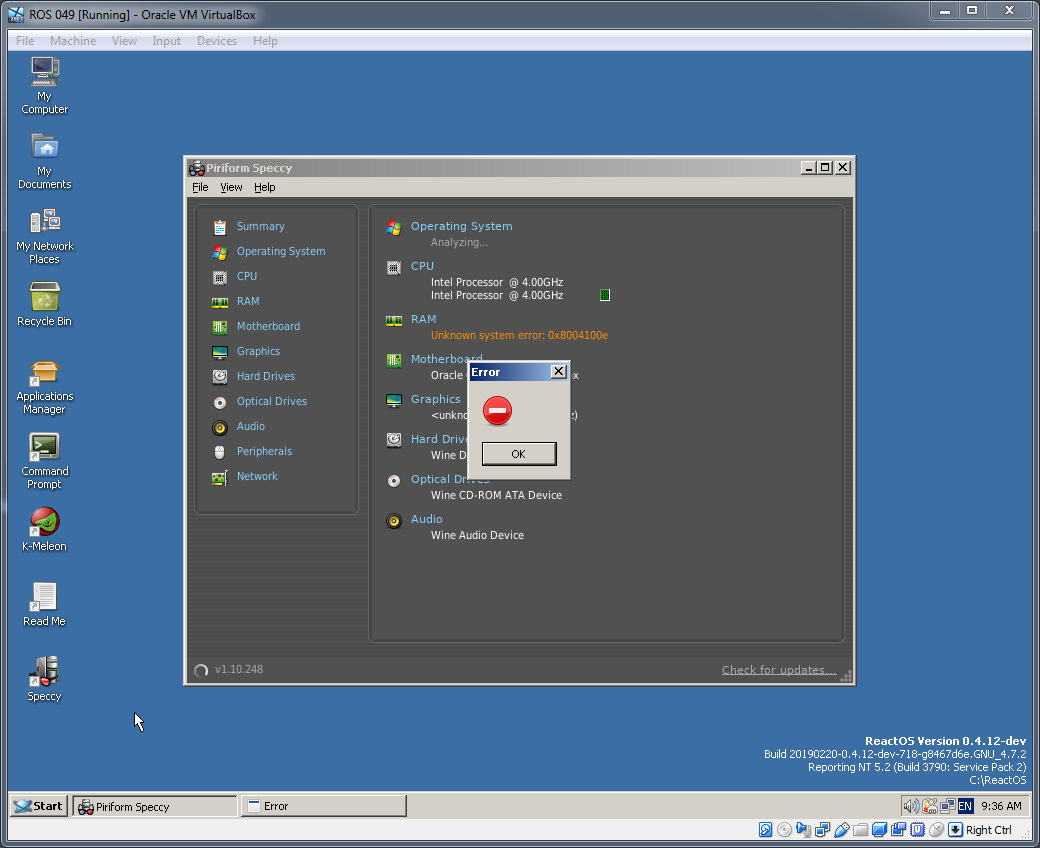Open Network section in sidebar
Viewport: 1040px width, 848px height.
click(x=256, y=477)
